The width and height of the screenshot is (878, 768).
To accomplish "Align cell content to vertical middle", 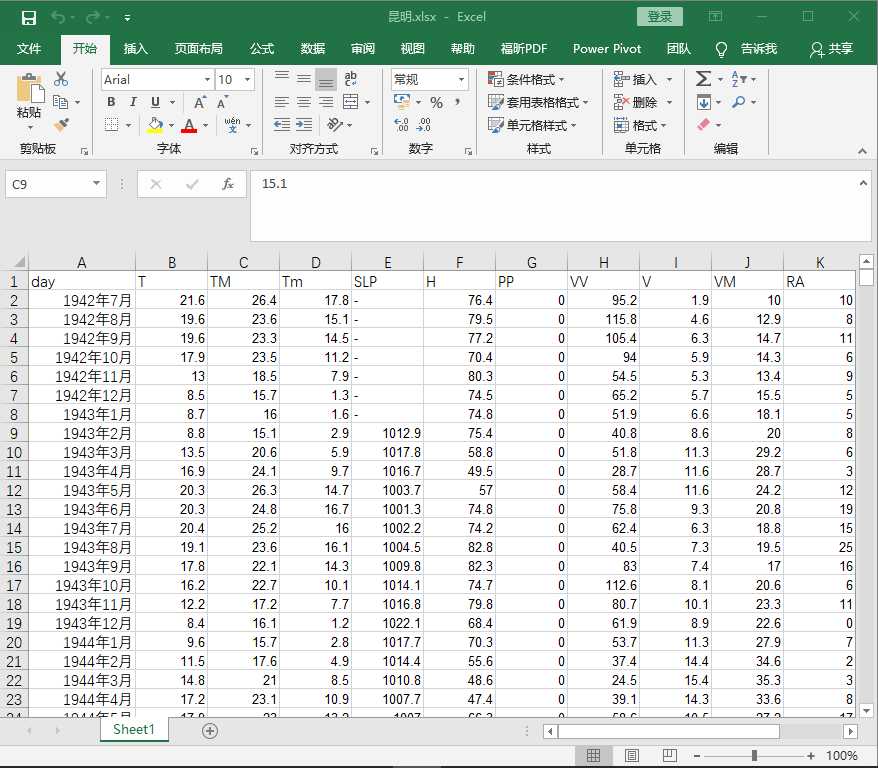I will [303, 78].
